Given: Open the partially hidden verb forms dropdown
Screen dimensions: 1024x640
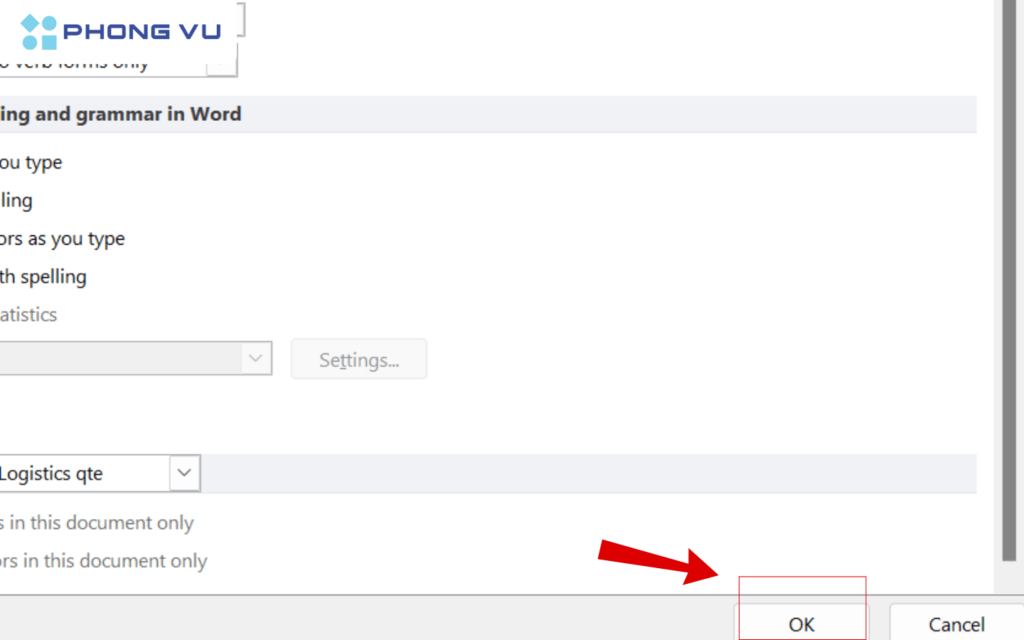Looking at the screenshot, I should 221,65.
